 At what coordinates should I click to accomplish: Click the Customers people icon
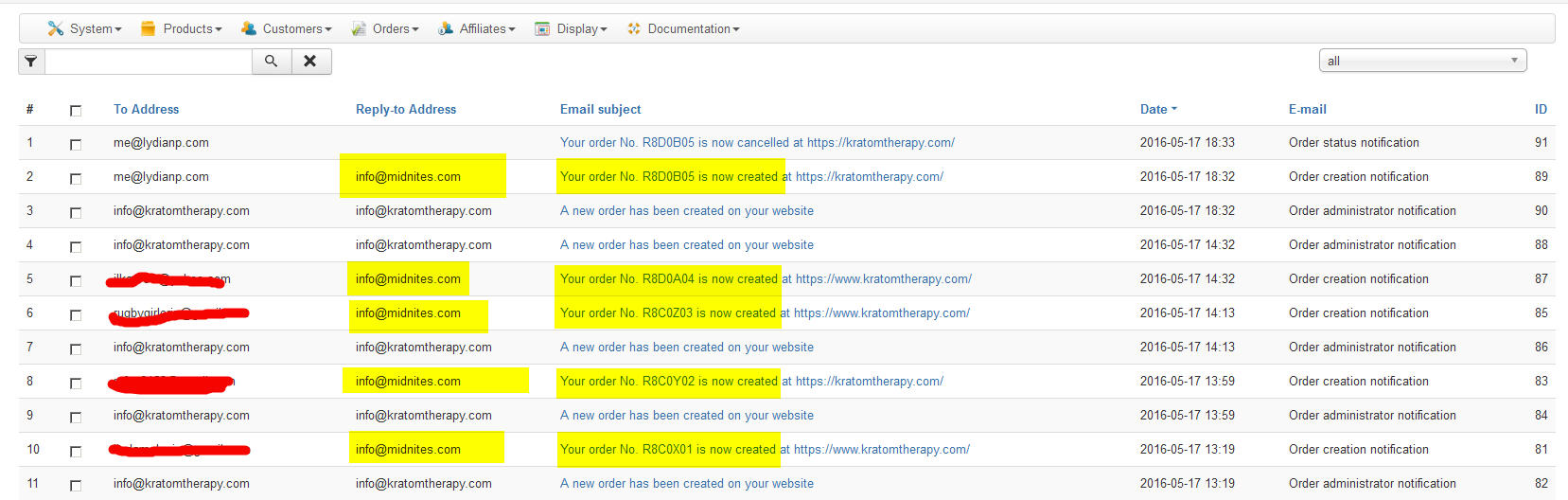[x=249, y=28]
